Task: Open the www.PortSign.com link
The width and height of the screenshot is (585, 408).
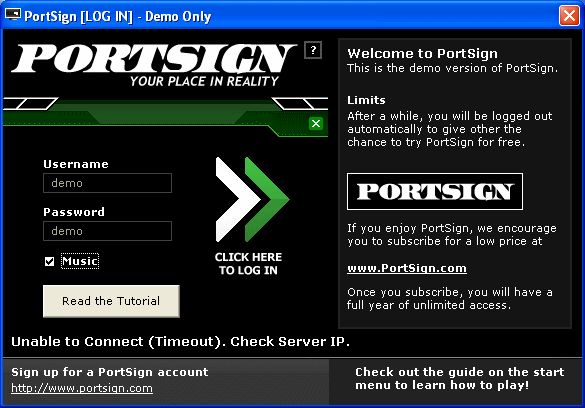Action: [x=407, y=269]
